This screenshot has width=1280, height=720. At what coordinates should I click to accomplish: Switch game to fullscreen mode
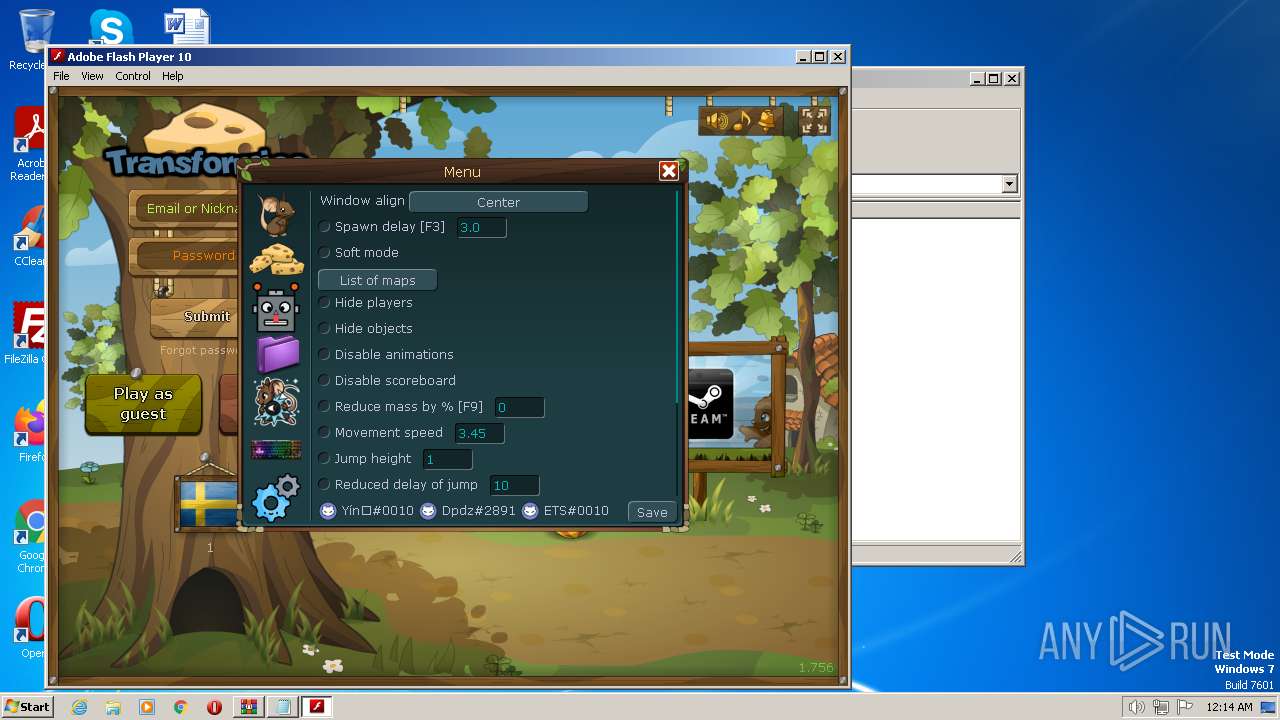click(x=815, y=121)
